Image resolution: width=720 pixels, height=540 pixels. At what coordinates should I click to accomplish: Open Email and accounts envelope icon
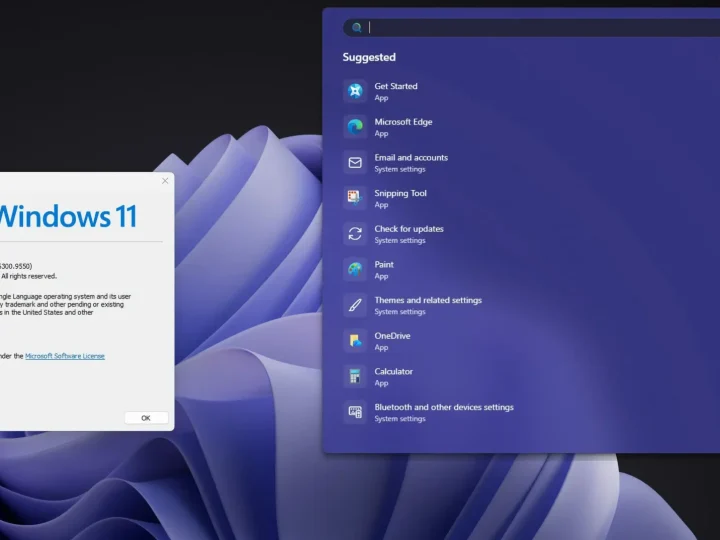355,163
